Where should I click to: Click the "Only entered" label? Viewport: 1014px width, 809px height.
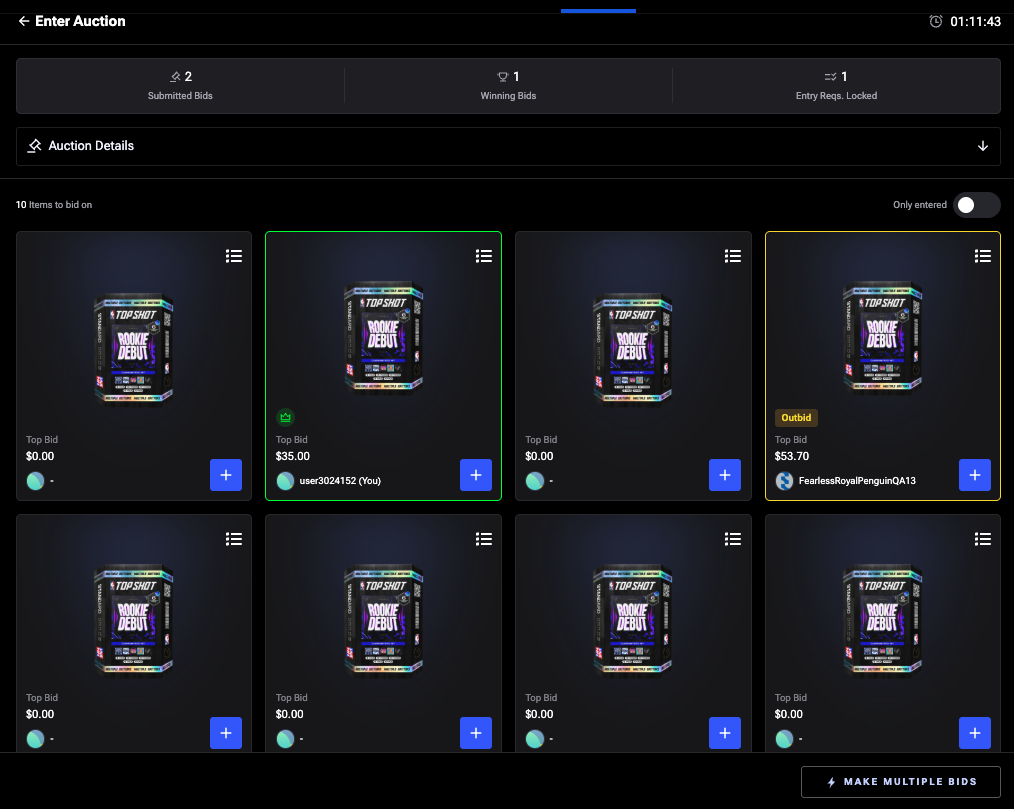[920, 205]
